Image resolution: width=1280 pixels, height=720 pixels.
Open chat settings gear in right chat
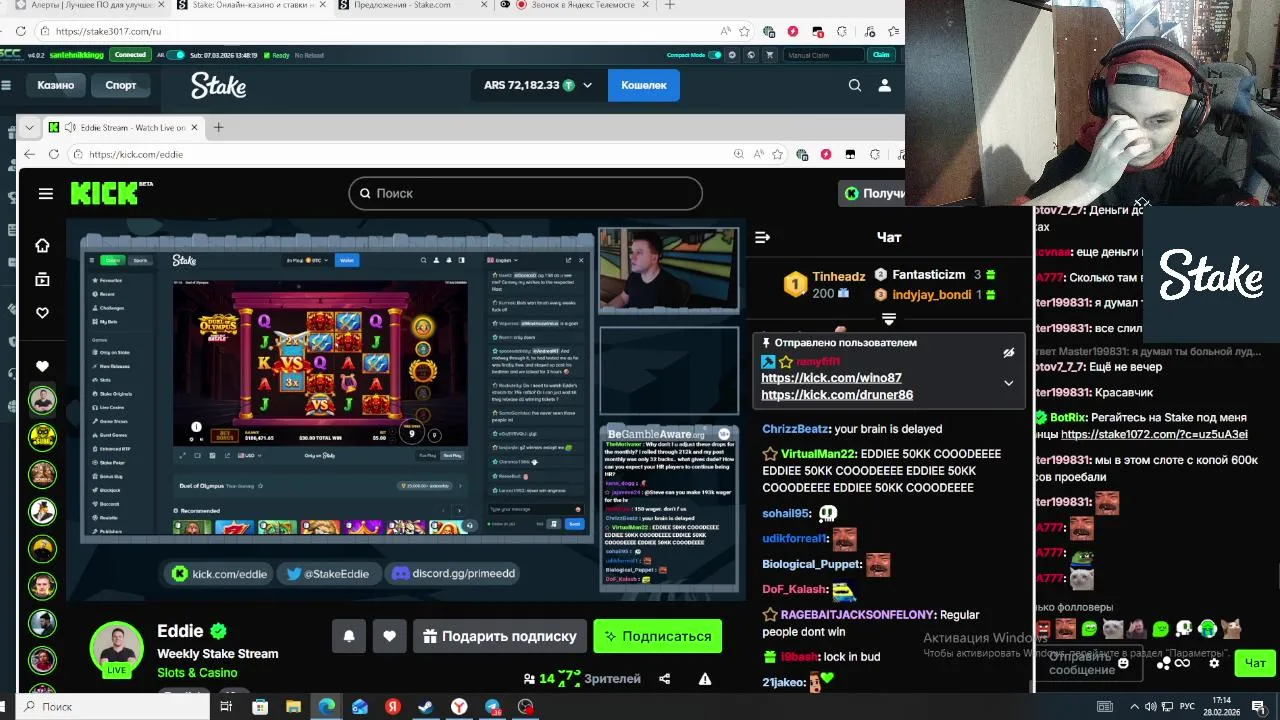tap(1214, 663)
